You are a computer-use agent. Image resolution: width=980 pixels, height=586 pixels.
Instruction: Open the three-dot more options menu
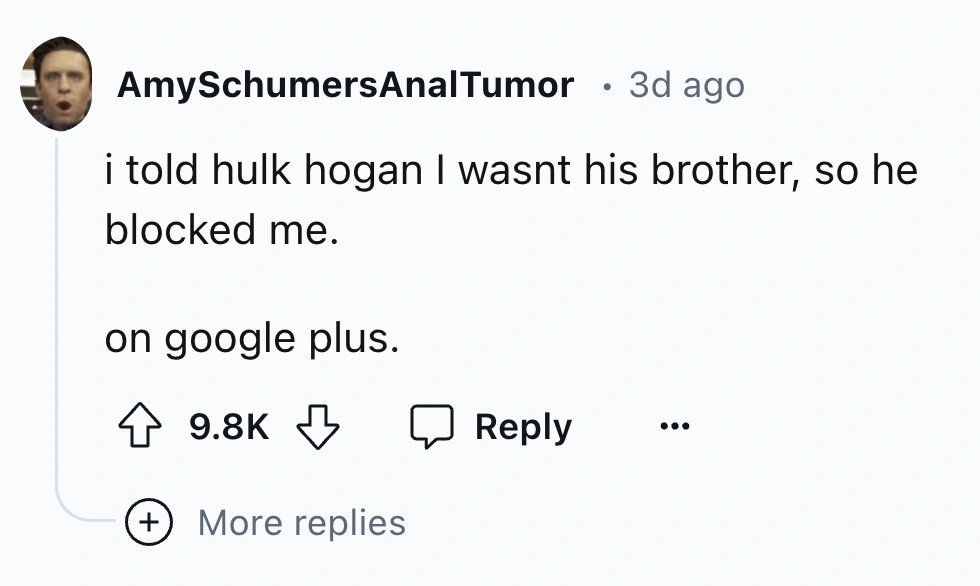tap(676, 427)
